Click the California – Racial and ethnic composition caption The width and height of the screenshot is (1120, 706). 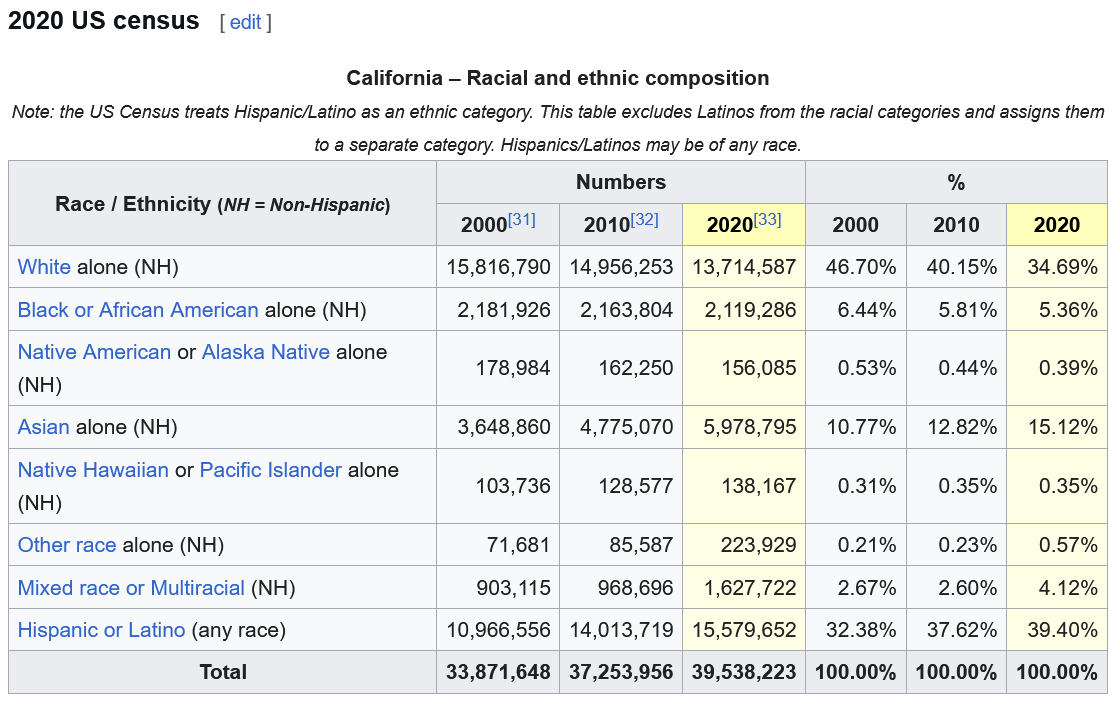tap(558, 78)
